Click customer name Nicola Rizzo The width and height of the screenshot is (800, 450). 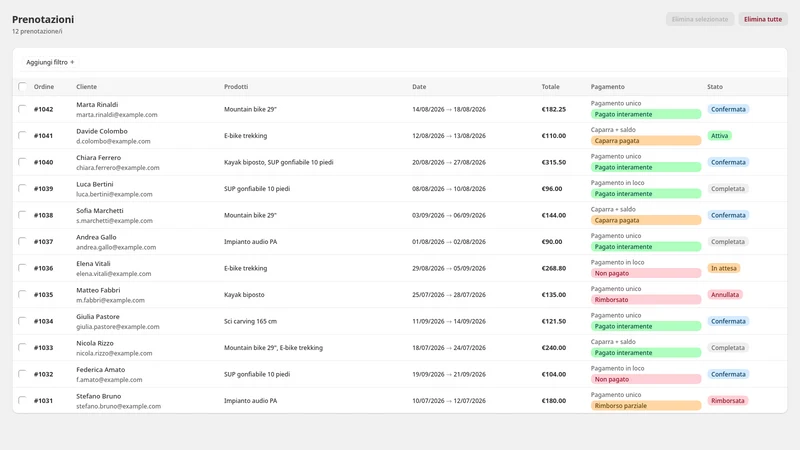(94, 343)
